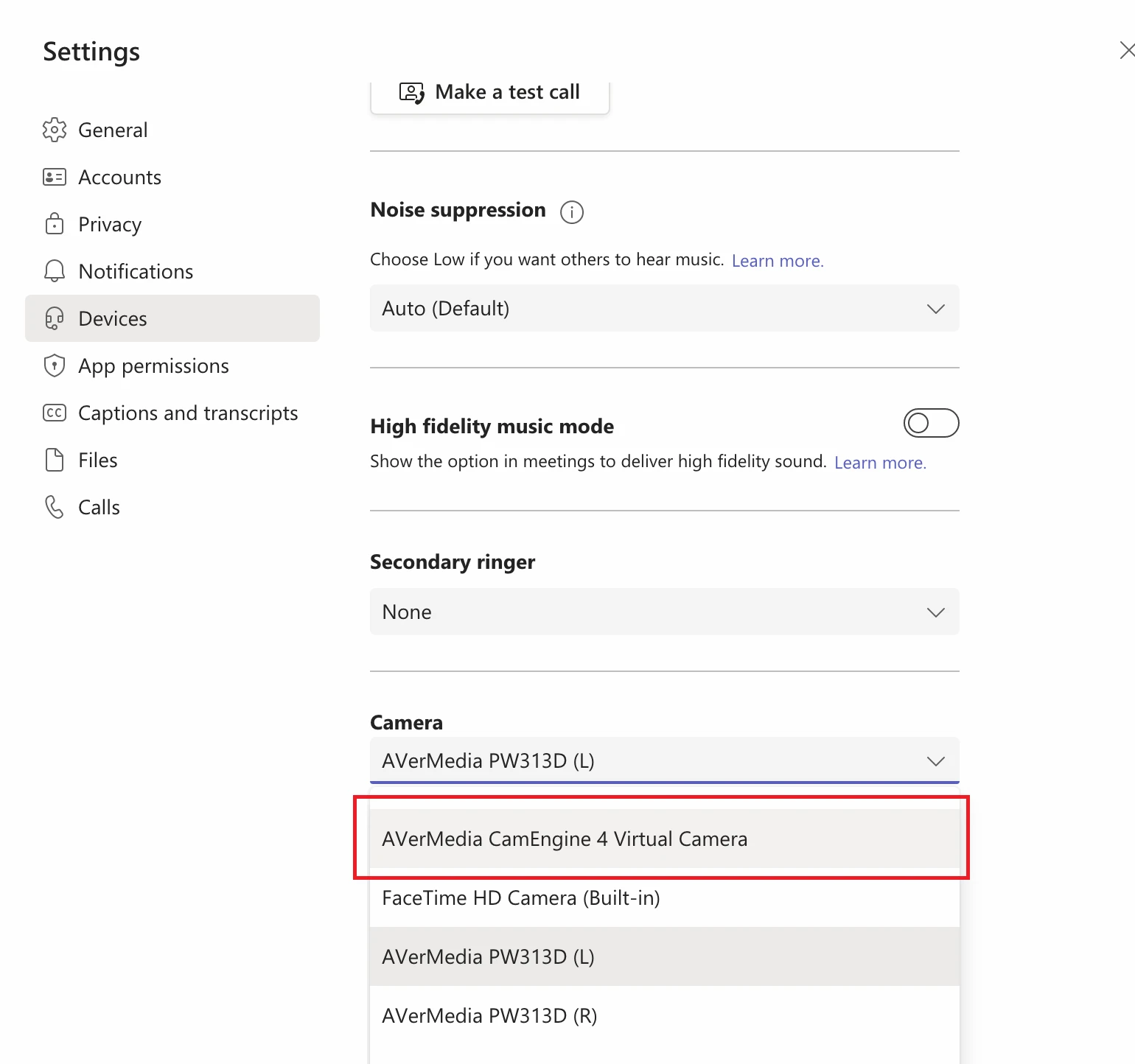Click the Accounts card icon

tap(55, 178)
